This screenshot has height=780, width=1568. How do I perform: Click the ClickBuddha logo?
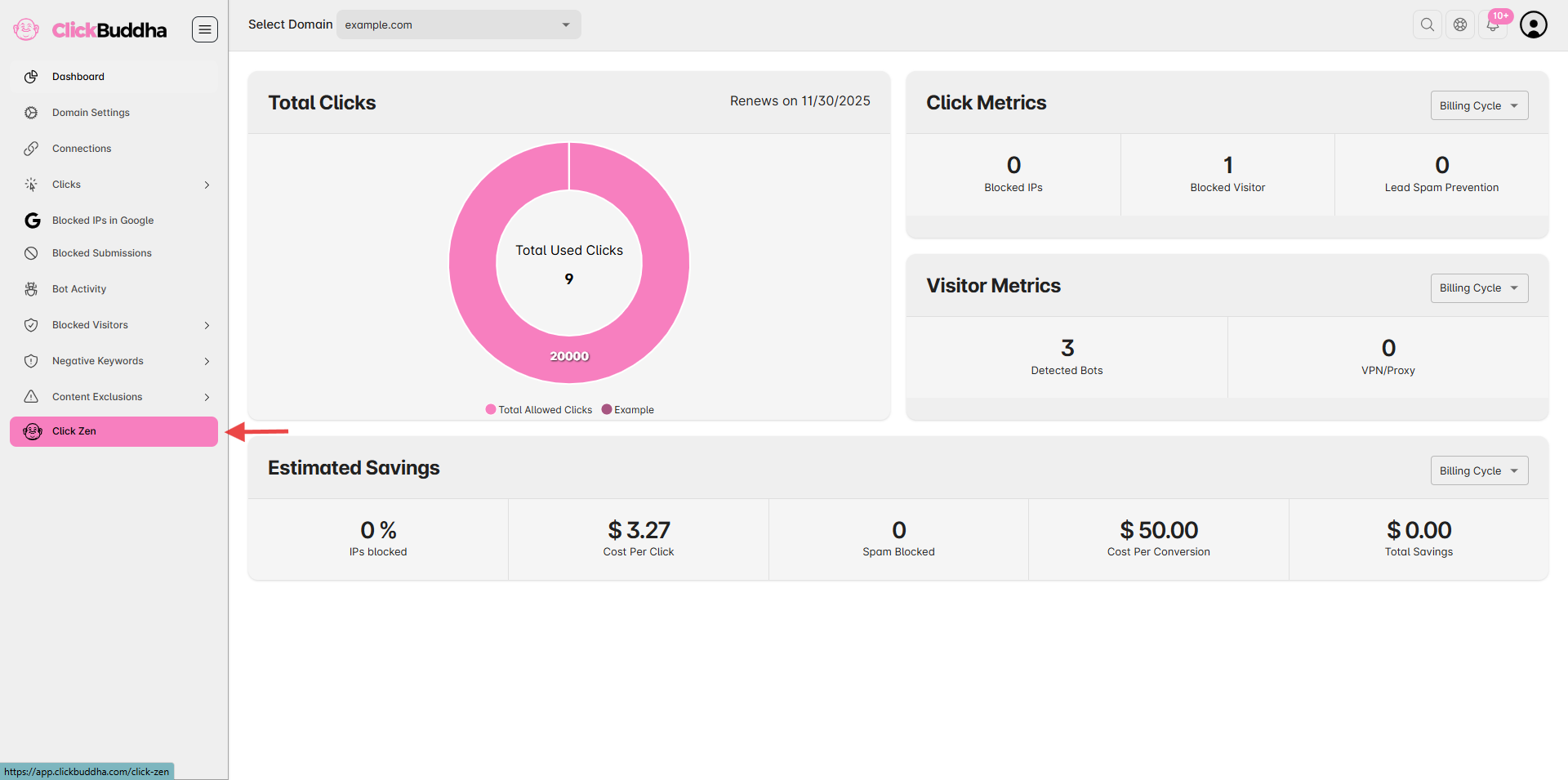coord(90,29)
